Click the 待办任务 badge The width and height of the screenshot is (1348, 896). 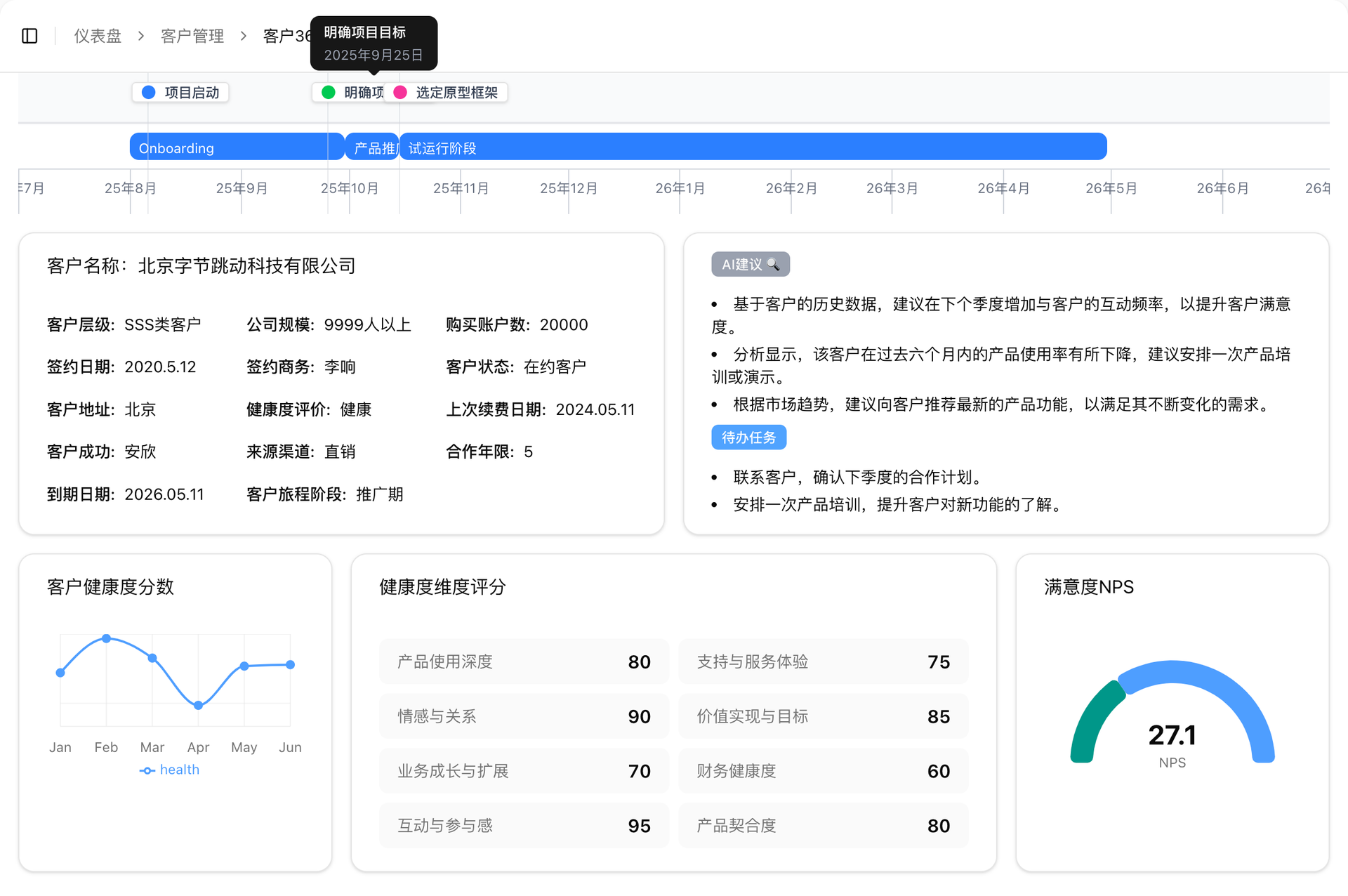pos(748,437)
